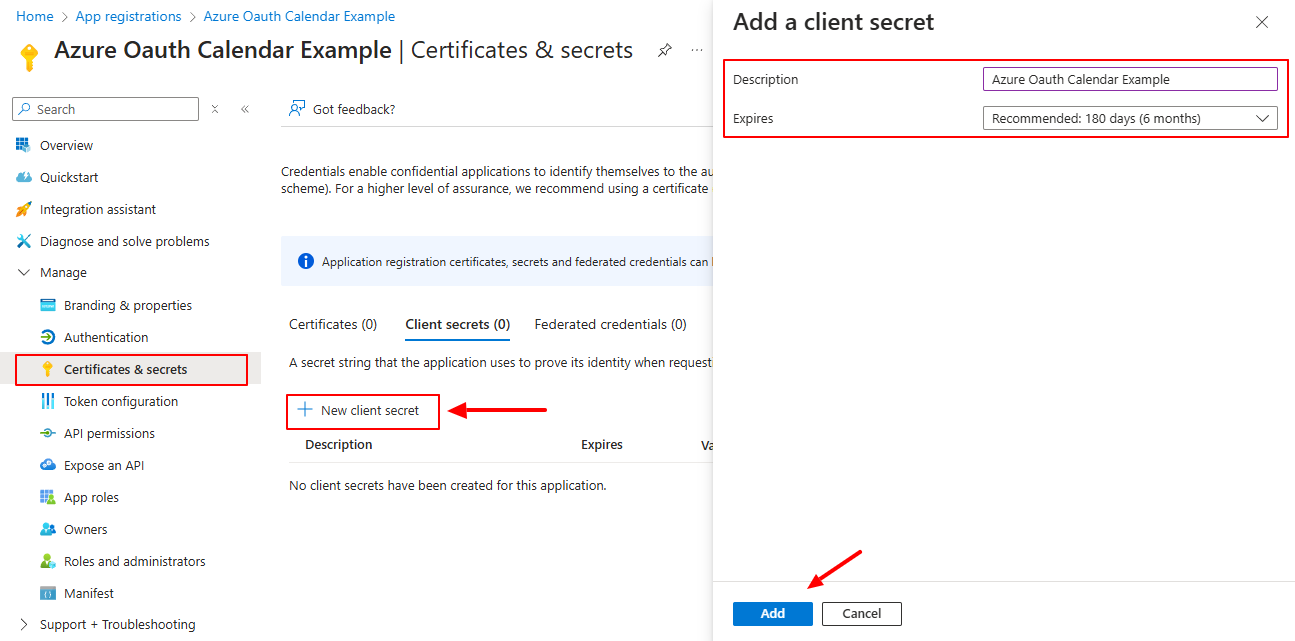
Task: Collapse the Manage section
Action: [x=24, y=273]
